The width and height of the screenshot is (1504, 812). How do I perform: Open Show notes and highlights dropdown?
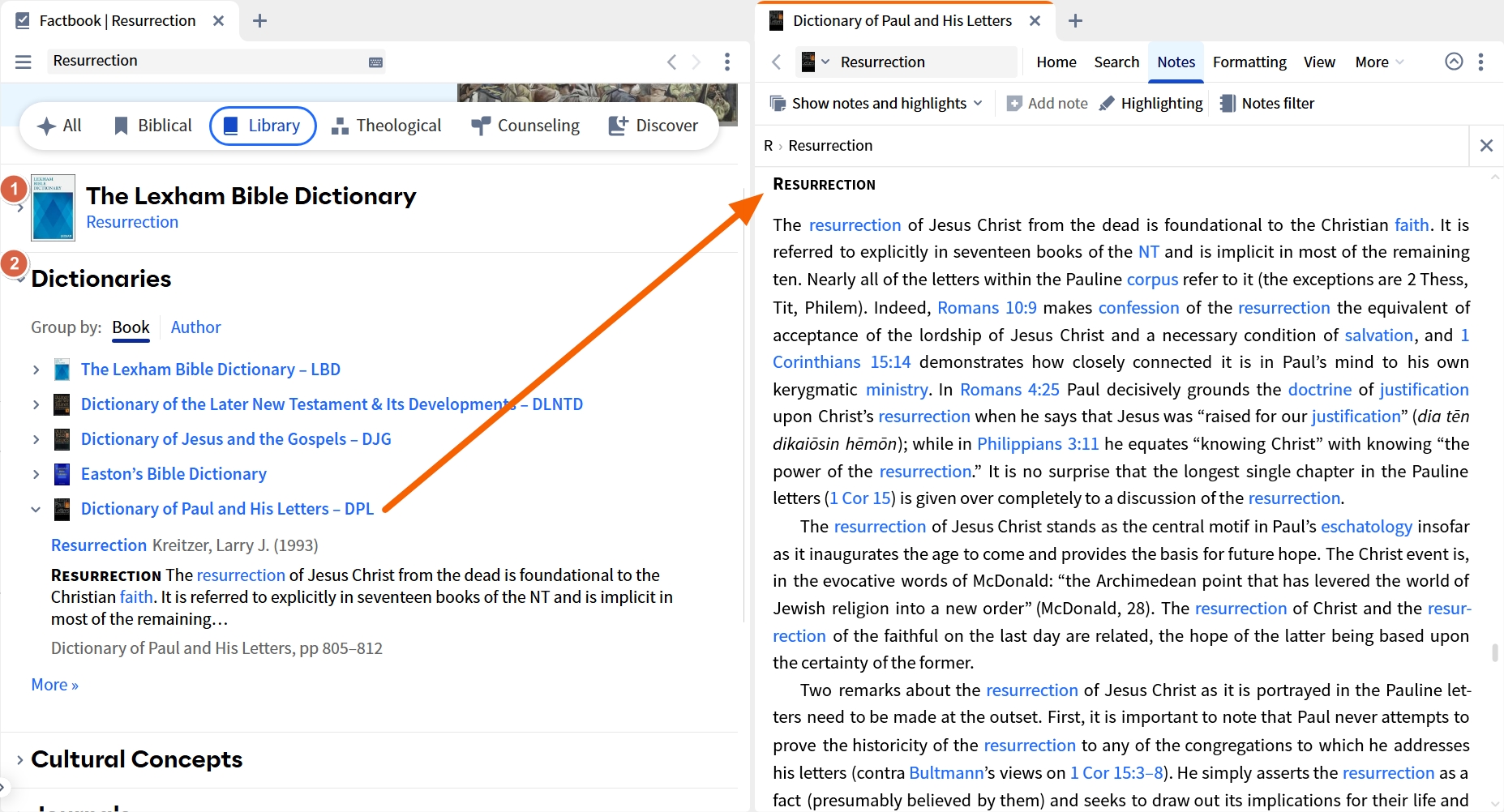[876, 103]
